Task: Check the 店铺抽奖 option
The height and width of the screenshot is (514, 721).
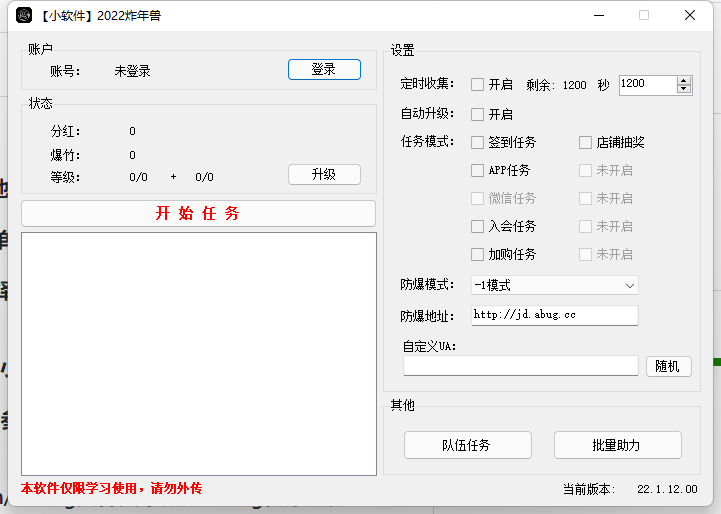Action: [x=586, y=143]
